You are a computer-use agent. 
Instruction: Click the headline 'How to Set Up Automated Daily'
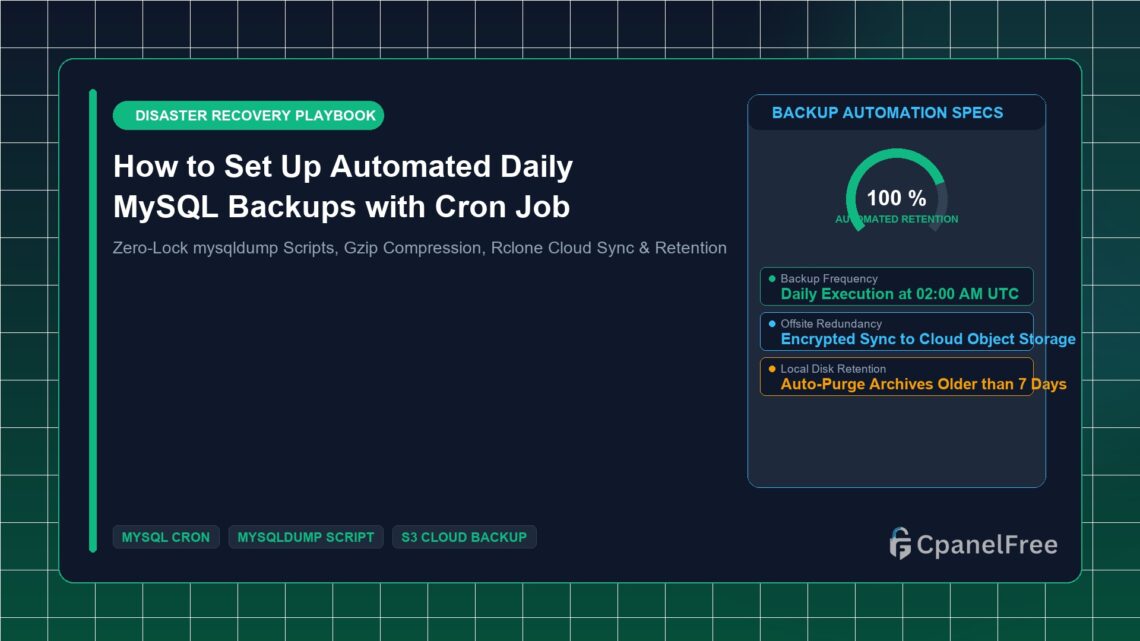343,166
